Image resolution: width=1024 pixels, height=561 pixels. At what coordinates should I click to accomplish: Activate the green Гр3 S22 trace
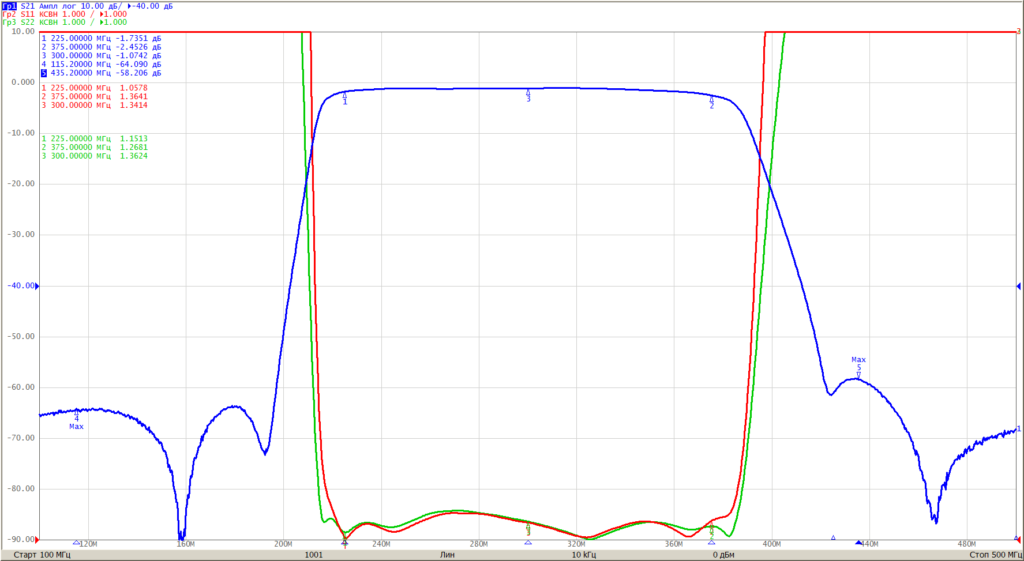point(10,22)
